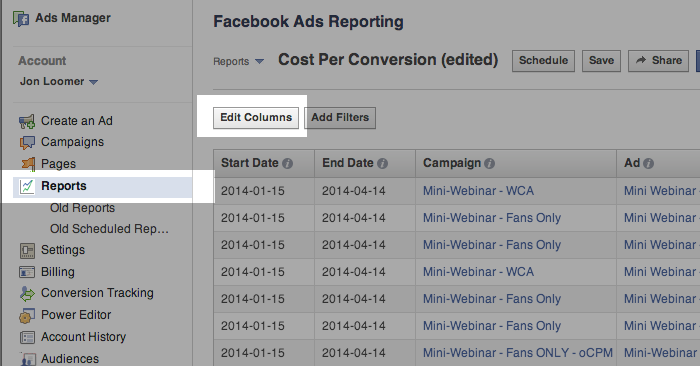Click the Ads Manager logo icon
This screenshot has width=700, height=366.
(21, 19)
